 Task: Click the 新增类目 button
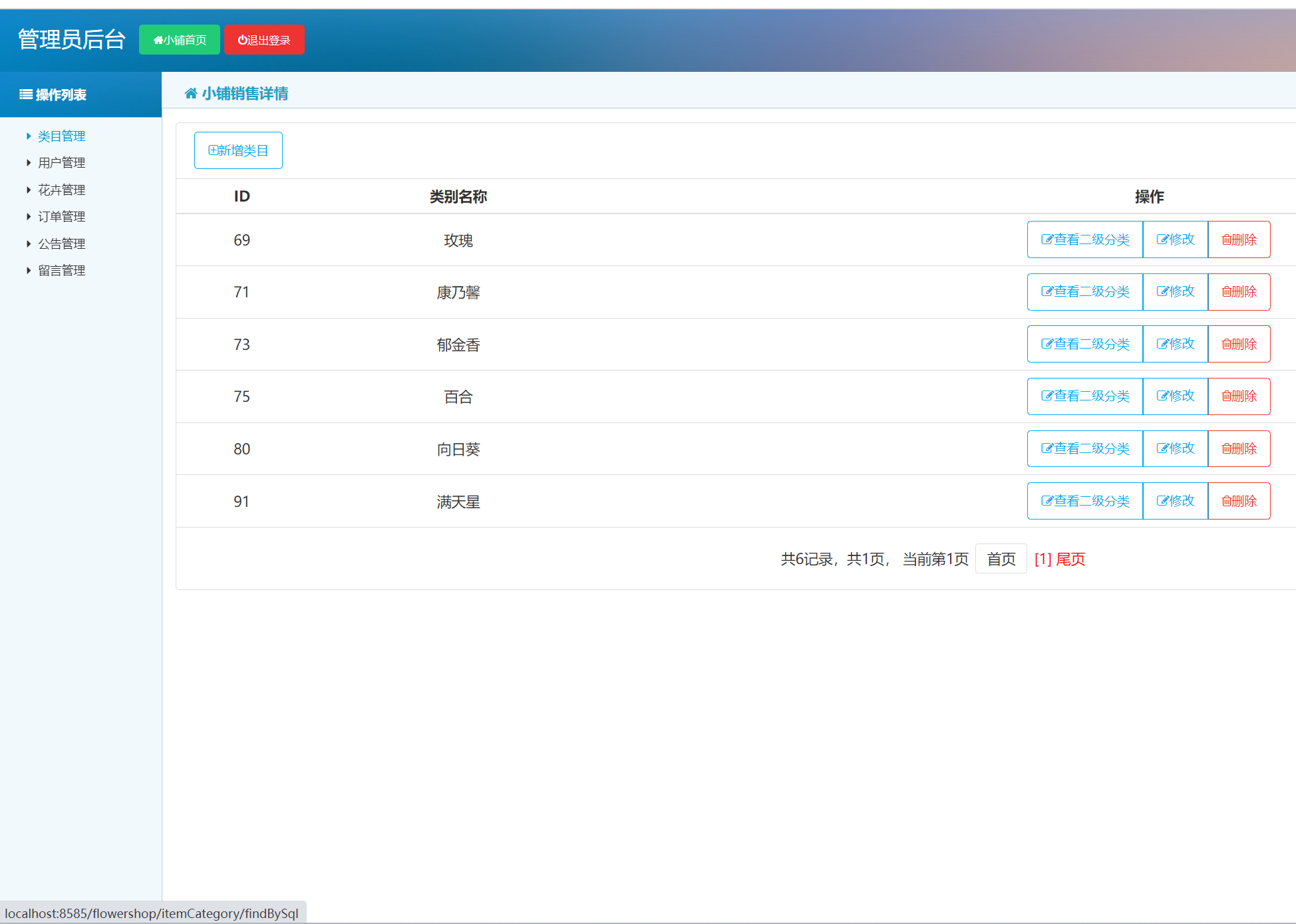pyautogui.click(x=238, y=150)
